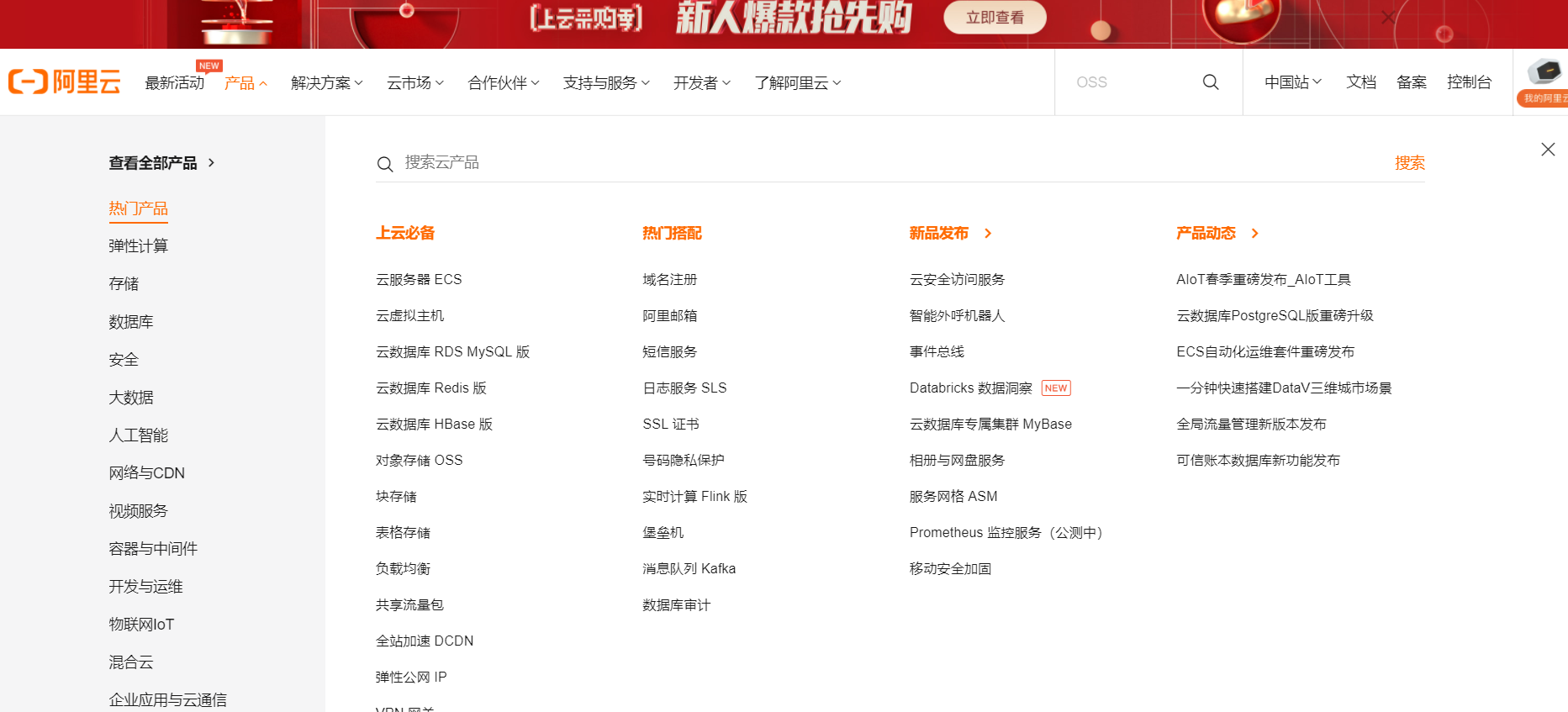Screen dimensions: 1568x712
Task: Open the 合作伙伴 dropdown
Action: tap(504, 82)
